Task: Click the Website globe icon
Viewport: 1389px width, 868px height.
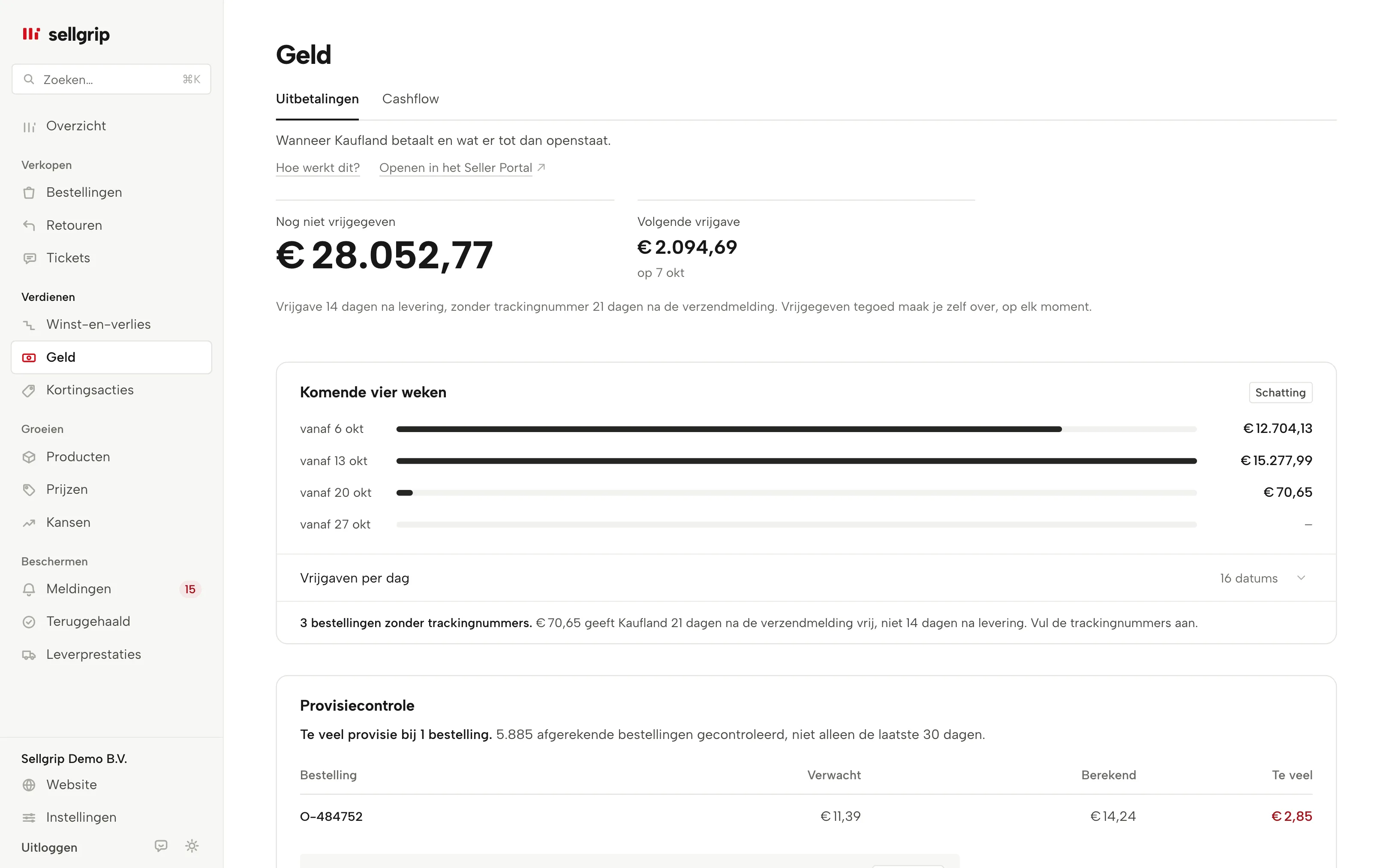Action: click(29, 785)
